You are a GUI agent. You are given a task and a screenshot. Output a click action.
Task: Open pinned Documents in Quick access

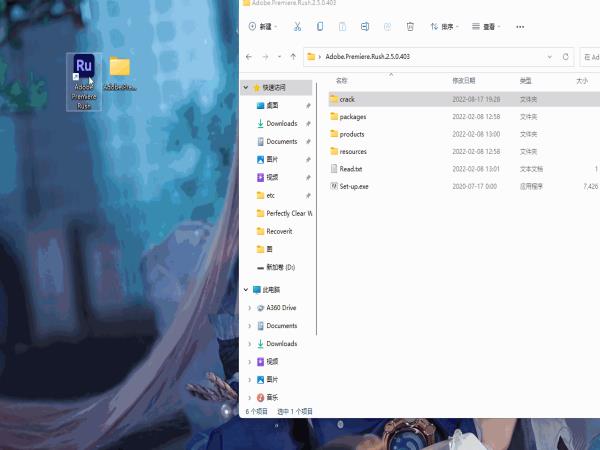click(282, 141)
